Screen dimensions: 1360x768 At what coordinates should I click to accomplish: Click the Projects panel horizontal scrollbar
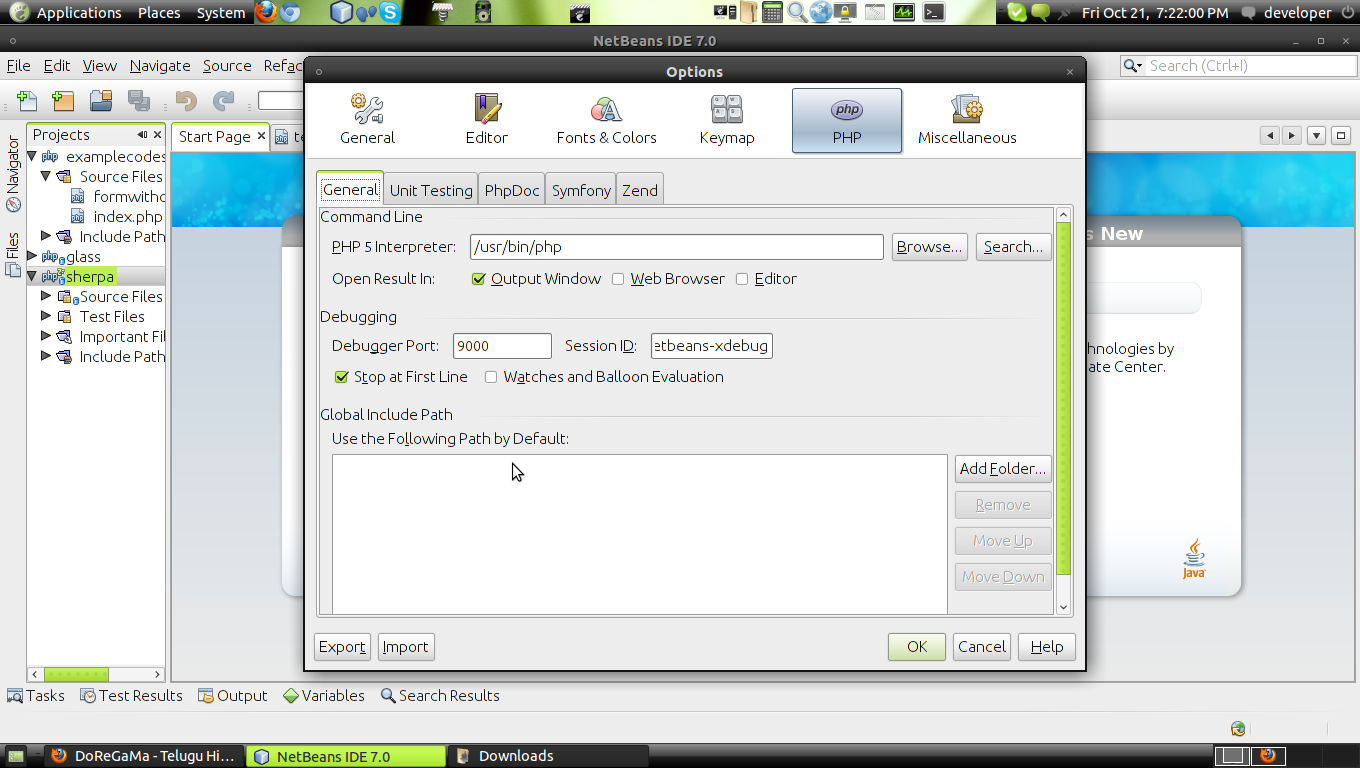point(76,675)
